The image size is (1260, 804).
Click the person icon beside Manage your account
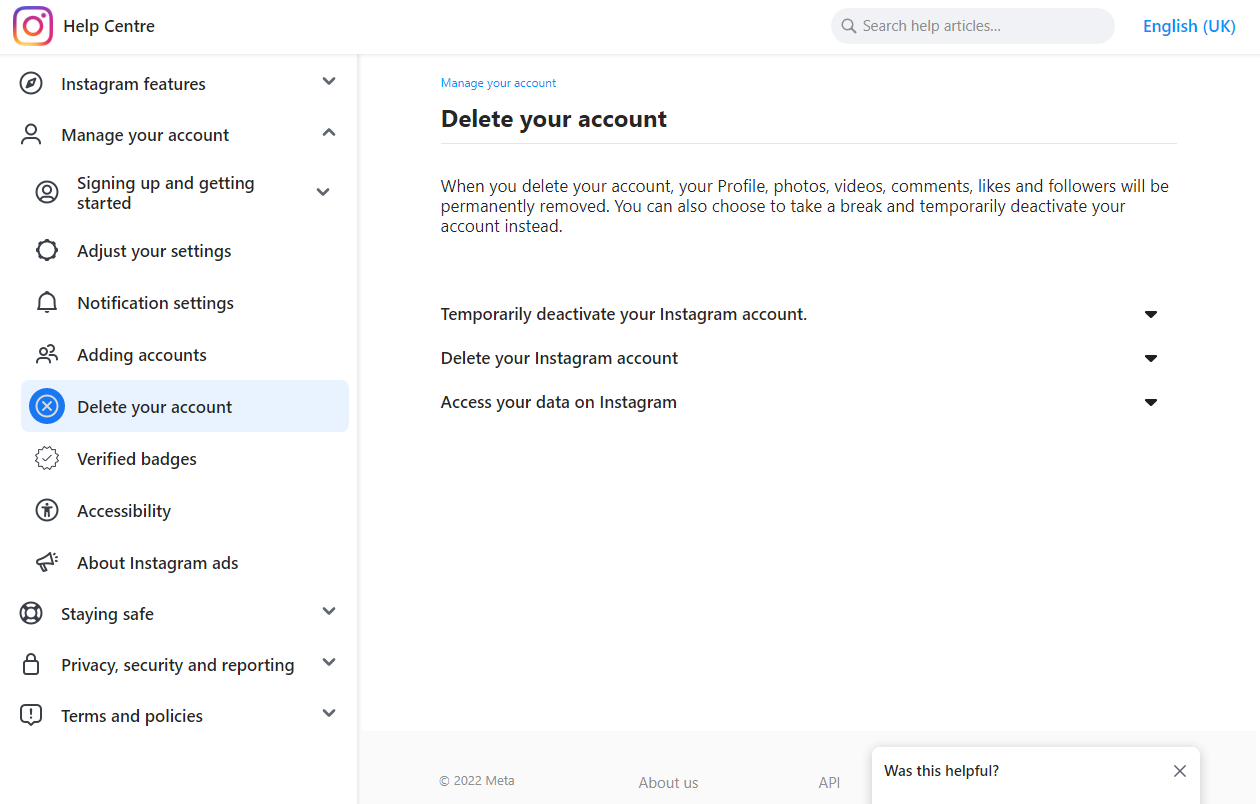31,135
